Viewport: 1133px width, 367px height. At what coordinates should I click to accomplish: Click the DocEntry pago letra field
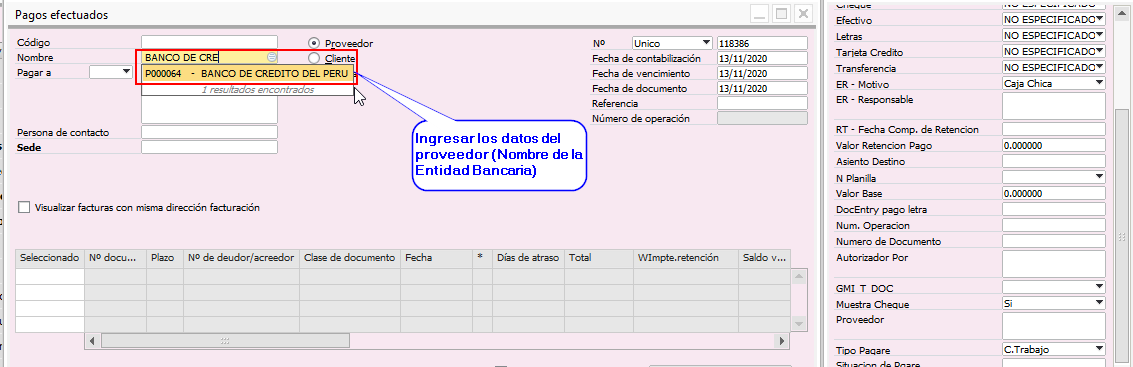click(x=1054, y=210)
